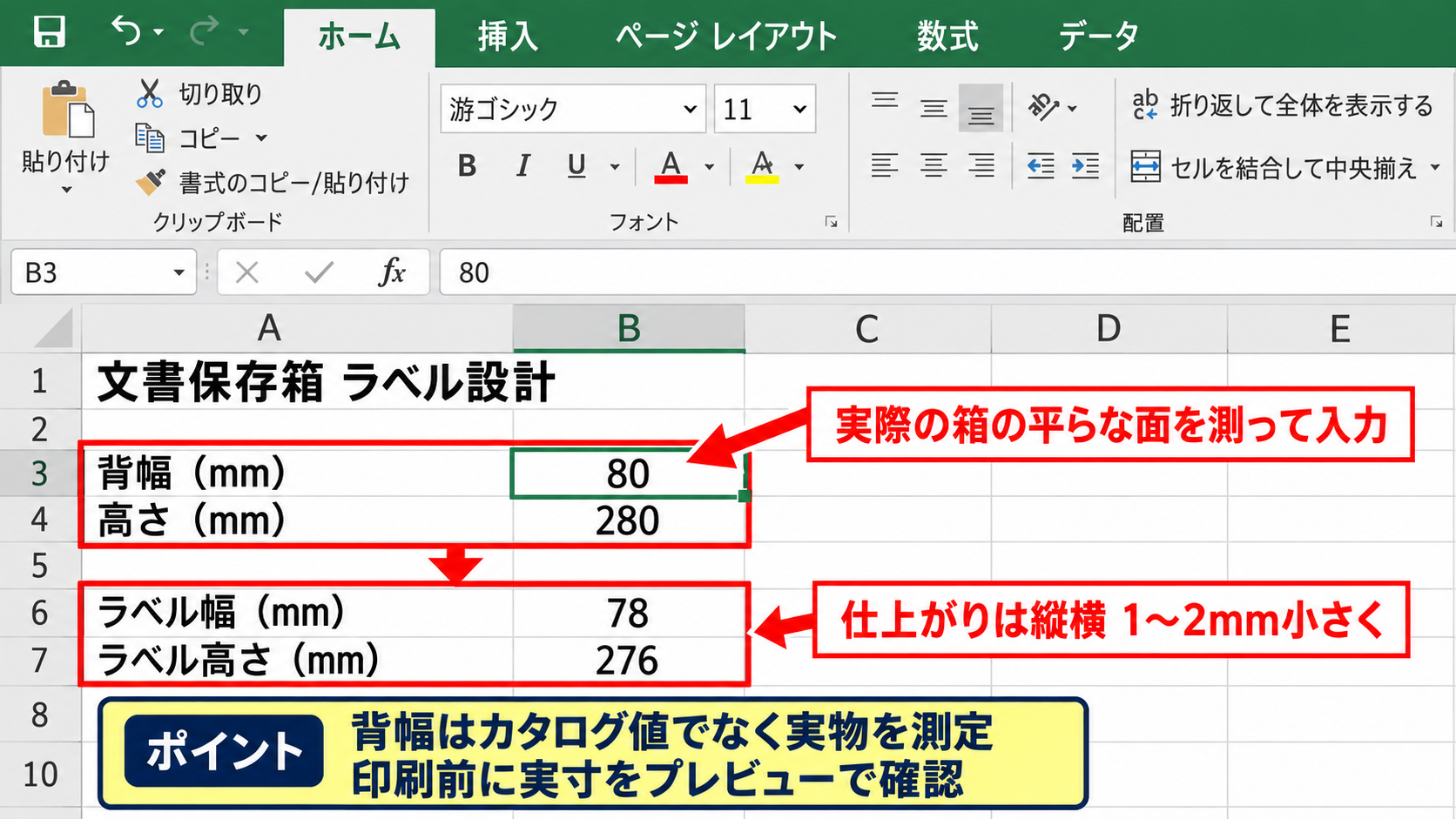
Task: Click セルを結合して中央揃え merge button
Action: pos(1275,167)
